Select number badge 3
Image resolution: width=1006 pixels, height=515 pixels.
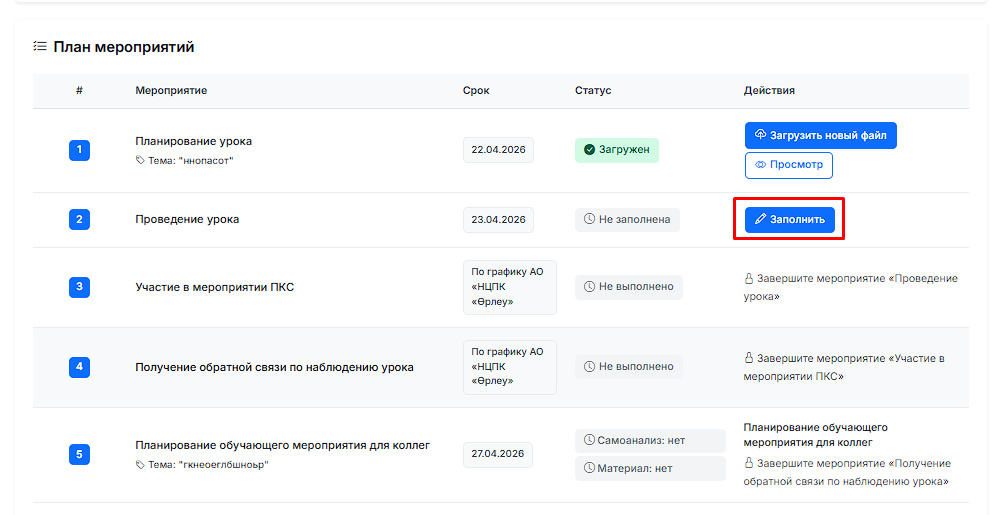(80, 287)
